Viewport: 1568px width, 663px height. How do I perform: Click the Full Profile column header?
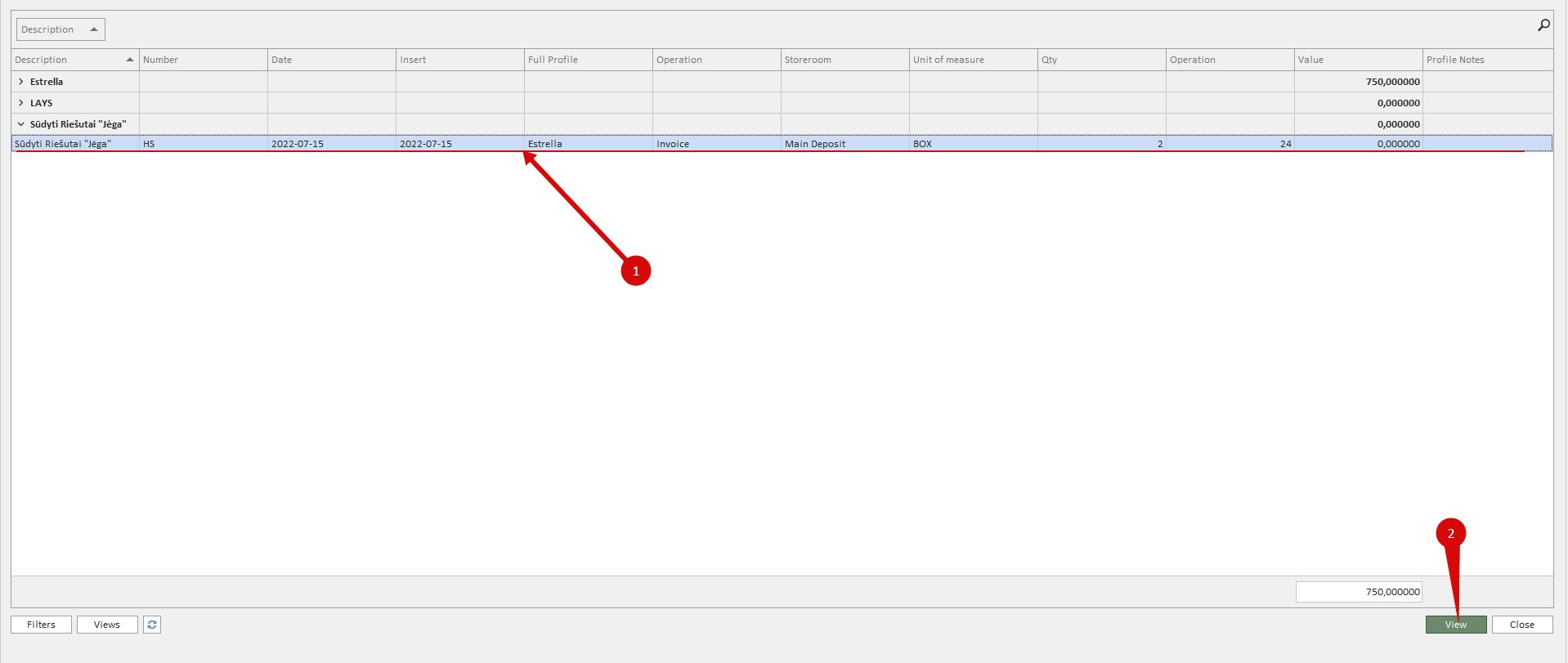(x=589, y=60)
